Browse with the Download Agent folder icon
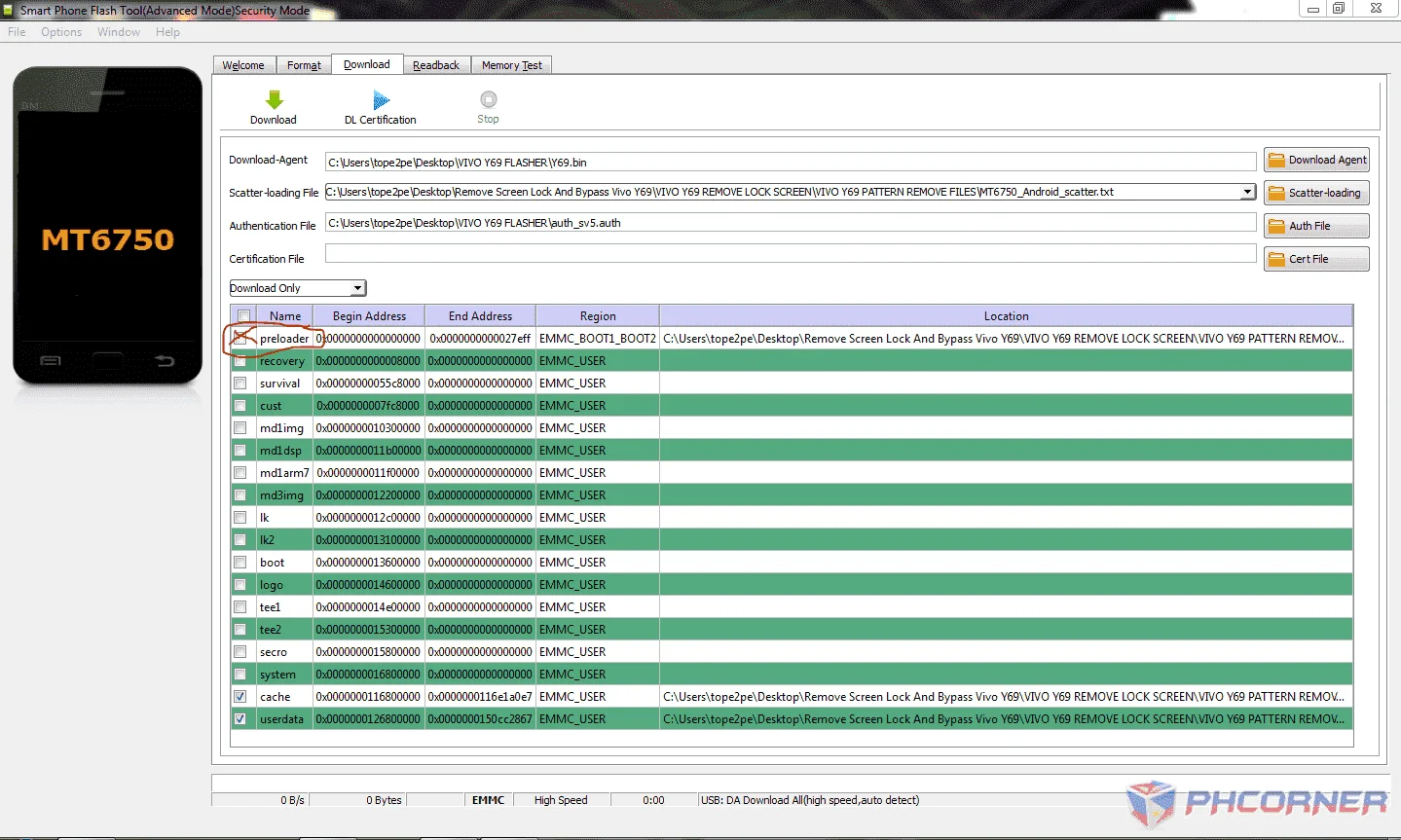Image resolution: width=1401 pixels, height=840 pixels. point(1276,160)
